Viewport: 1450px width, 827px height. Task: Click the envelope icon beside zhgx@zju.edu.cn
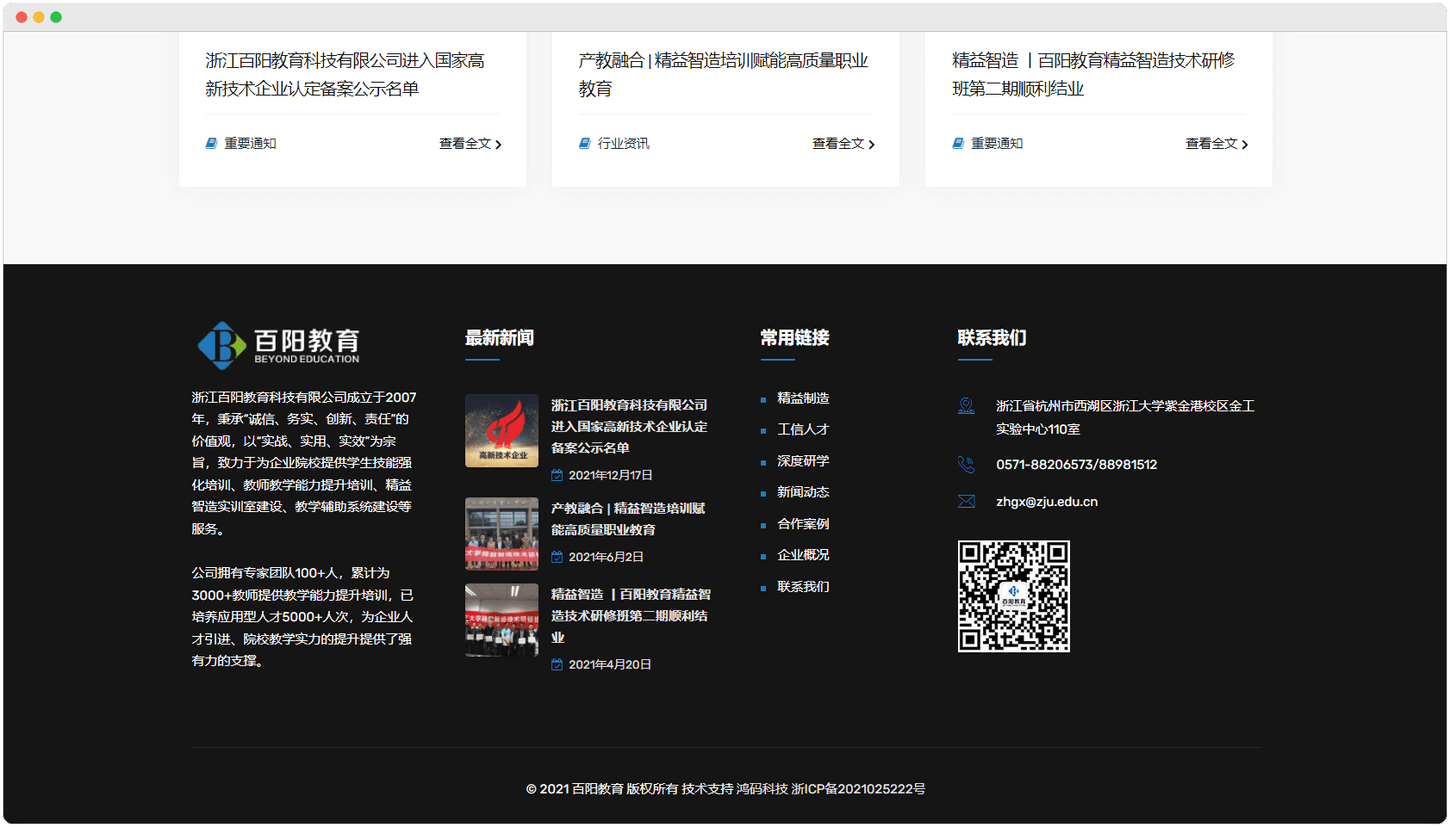click(x=966, y=502)
